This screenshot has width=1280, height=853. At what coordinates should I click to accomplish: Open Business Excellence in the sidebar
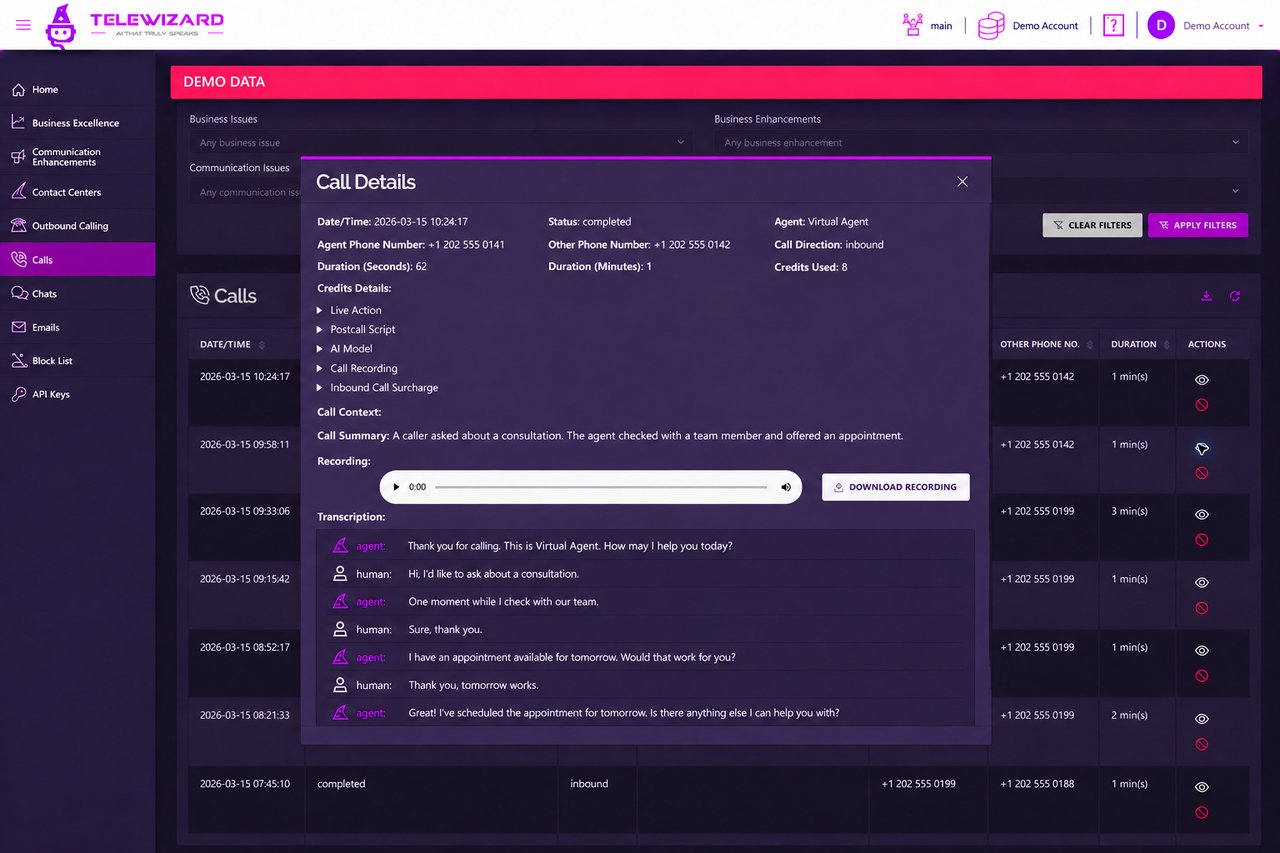click(x=78, y=123)
